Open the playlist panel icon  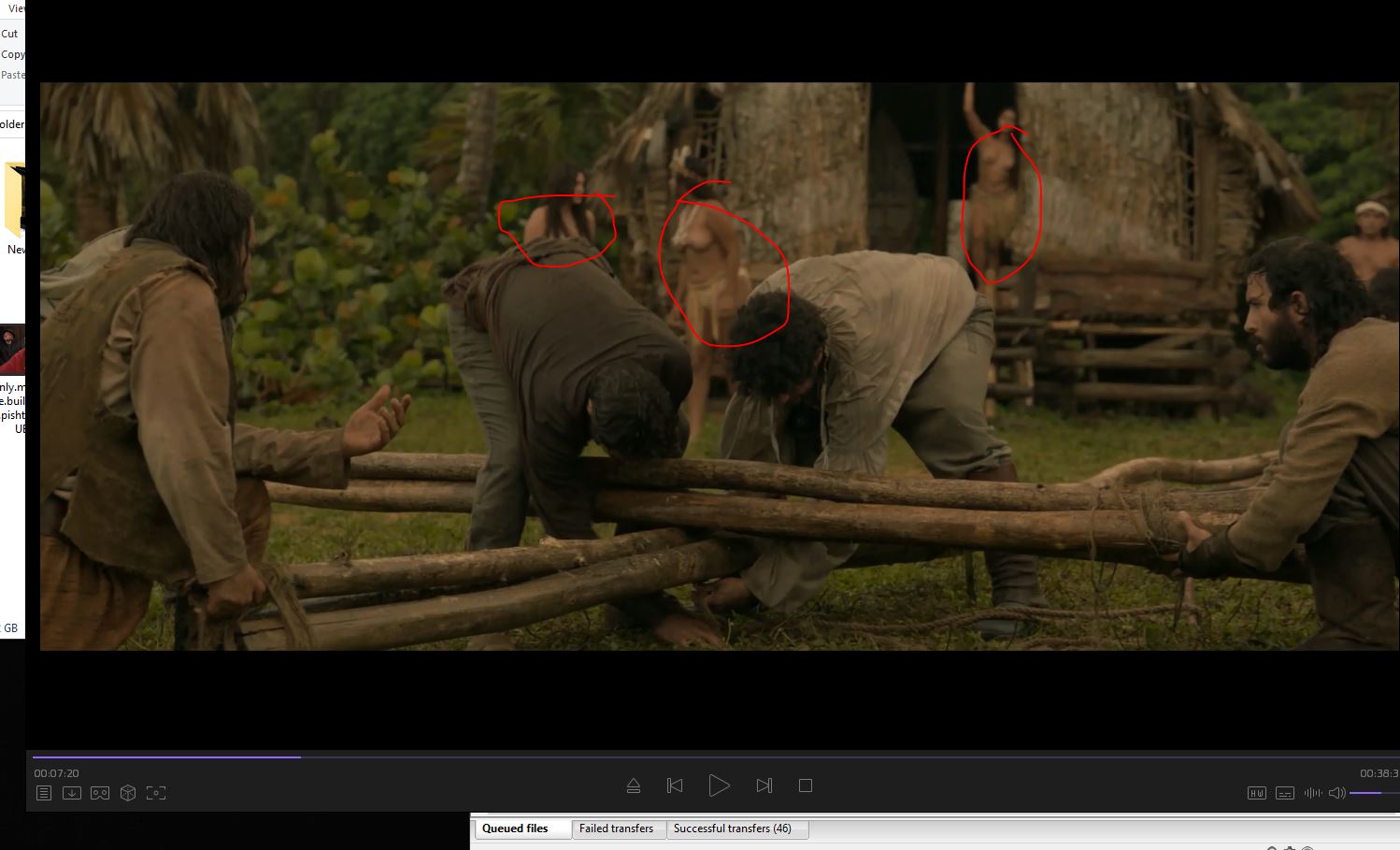(44, 793)
